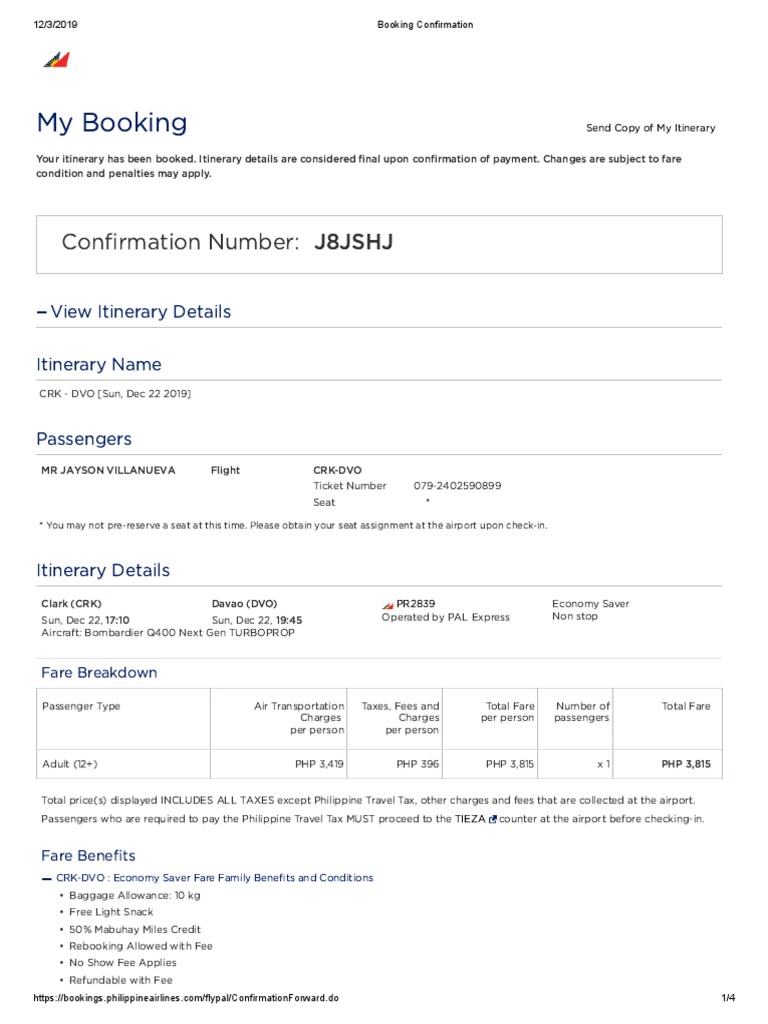This screenshot has width=768, height=1024.
Task: Collapse the CRK-DVO Economy Saver fare benefits
Action: (47, 878)
